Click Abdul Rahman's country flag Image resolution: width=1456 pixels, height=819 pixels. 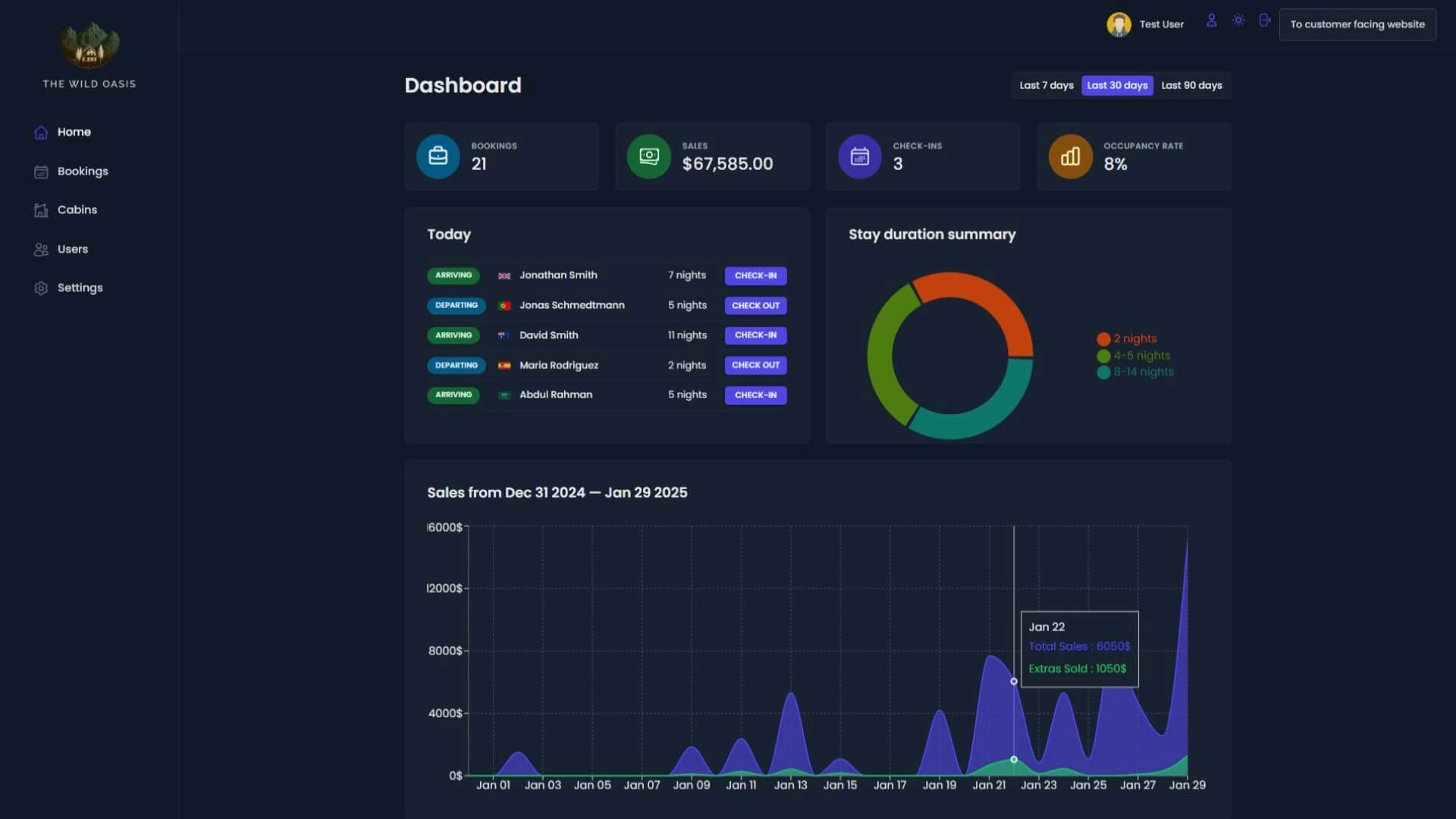click(x=504, y=395)
